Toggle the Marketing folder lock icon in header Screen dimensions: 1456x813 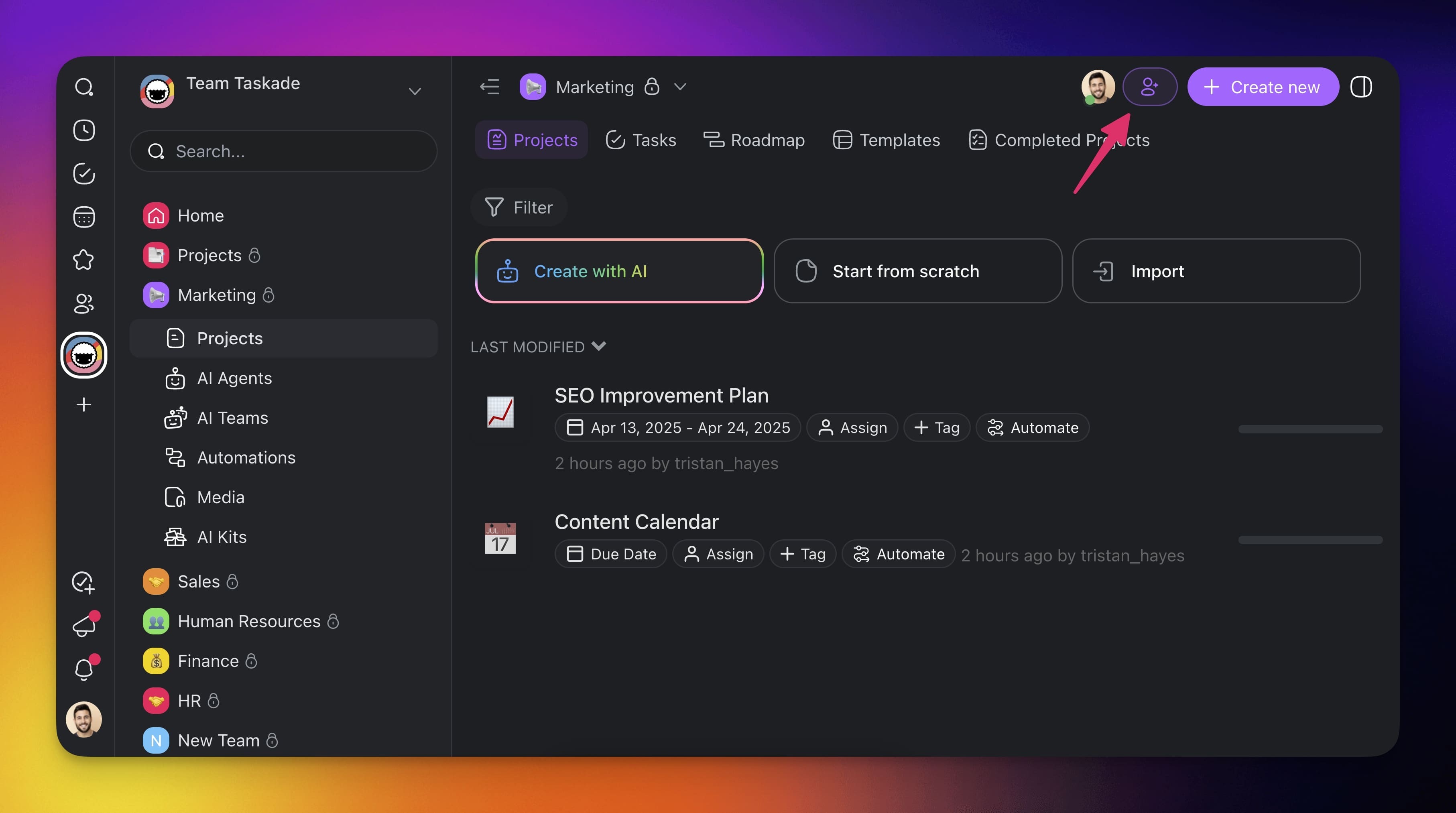[x=652, y=87]
